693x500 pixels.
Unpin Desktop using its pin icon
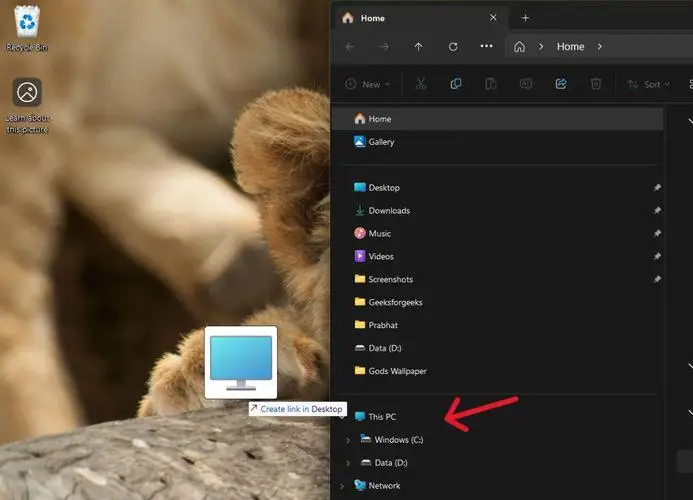656,188
